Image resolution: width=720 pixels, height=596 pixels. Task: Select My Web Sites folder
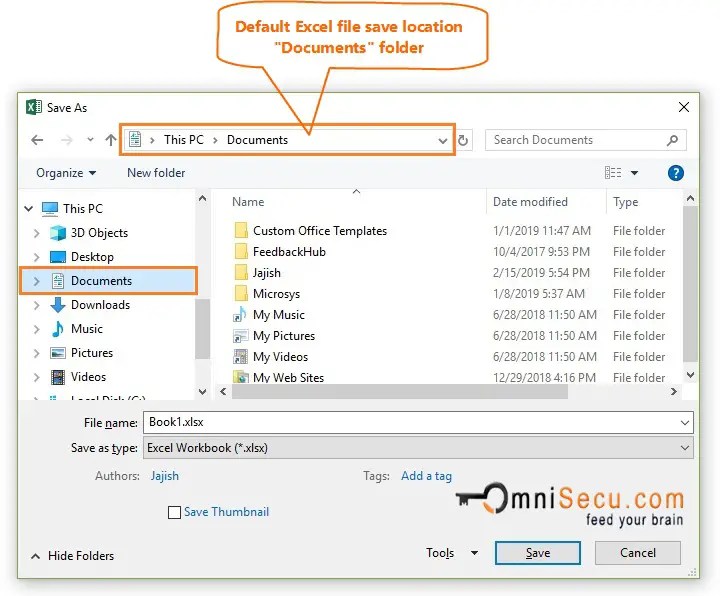(288, 377)
